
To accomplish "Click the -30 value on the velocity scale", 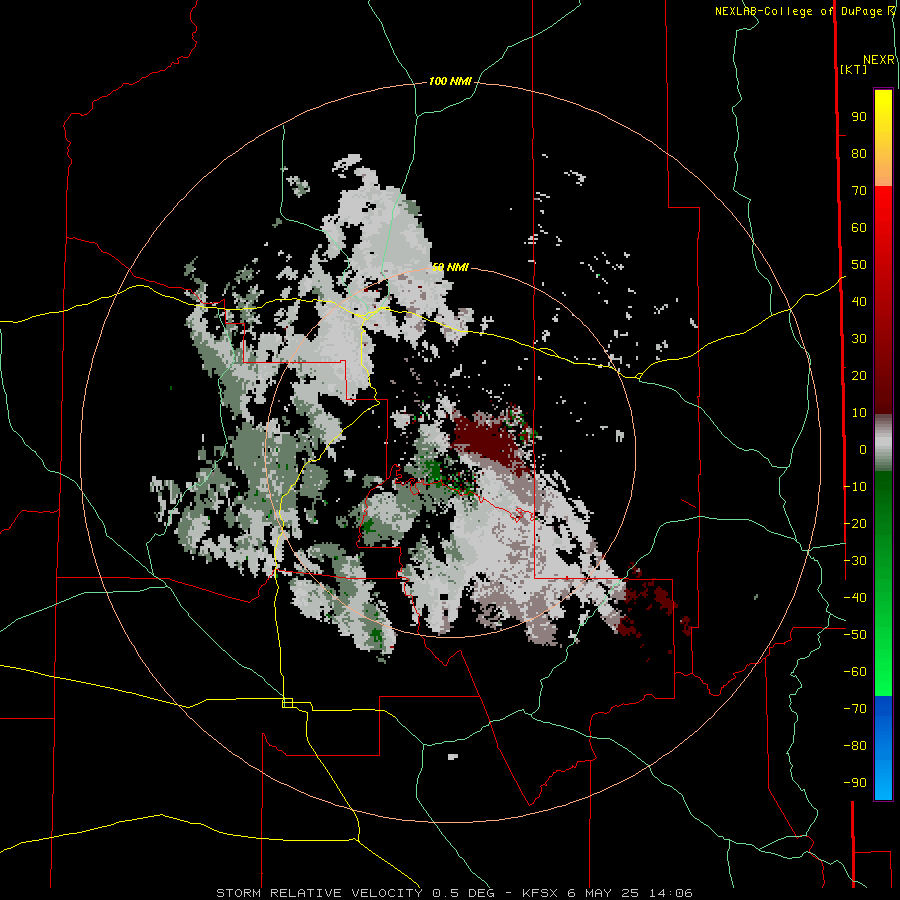I will (855, 561).
